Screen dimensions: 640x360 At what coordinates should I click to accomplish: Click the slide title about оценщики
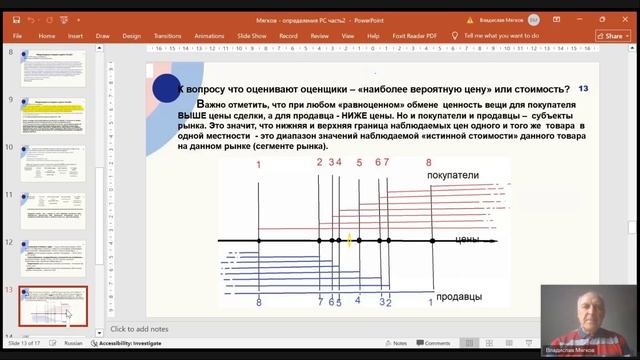click(374, 89)
